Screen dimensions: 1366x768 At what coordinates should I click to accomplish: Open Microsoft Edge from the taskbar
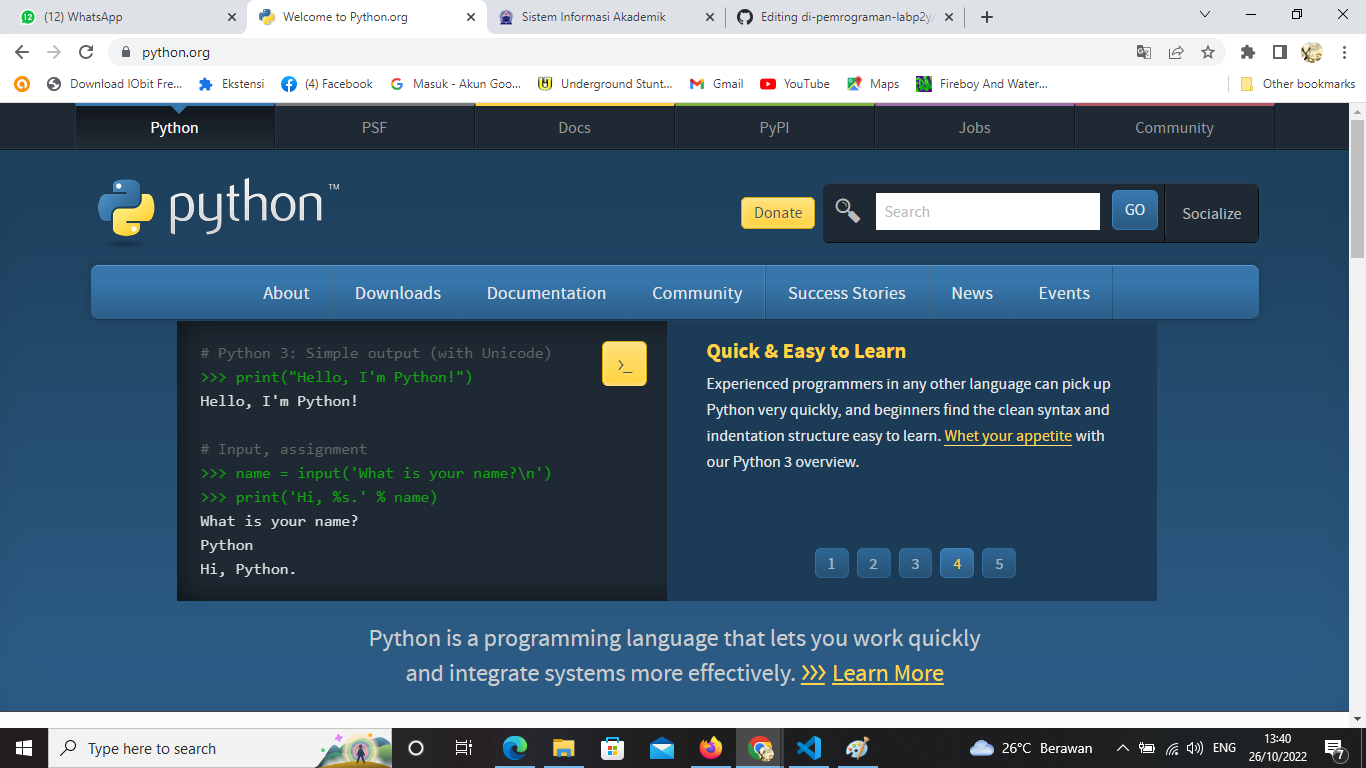tap(515, 748)
